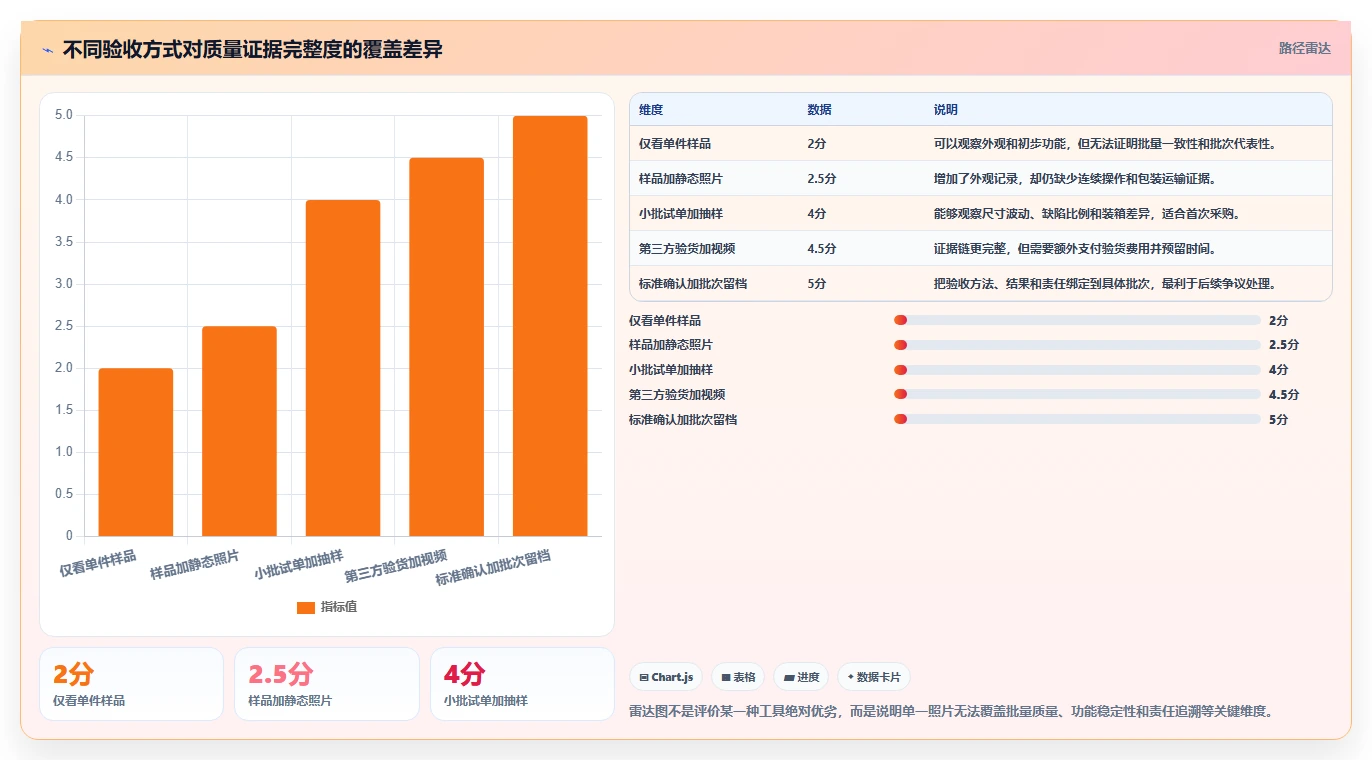The image size is (1372, 760).
Task: Click the 5分 value in table
Action: point(817,284)
